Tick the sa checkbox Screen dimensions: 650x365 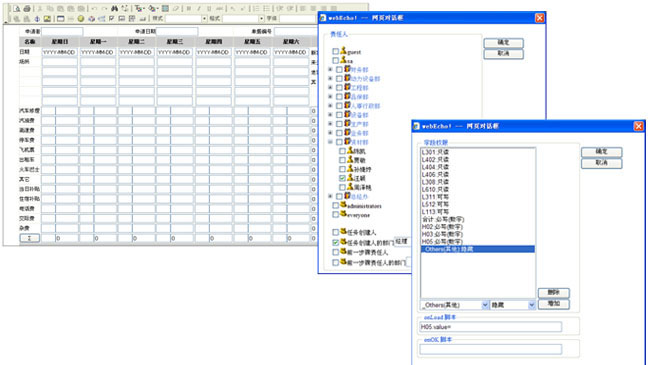[x=335, y=61]
